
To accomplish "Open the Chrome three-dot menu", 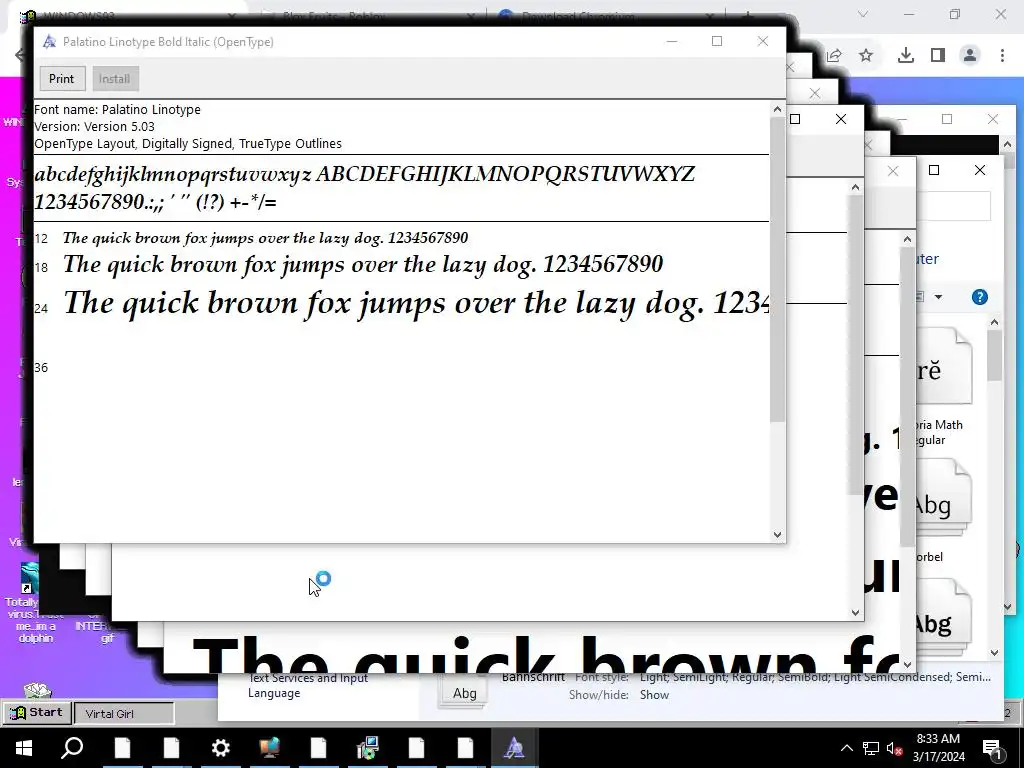I will point(1002,56).
